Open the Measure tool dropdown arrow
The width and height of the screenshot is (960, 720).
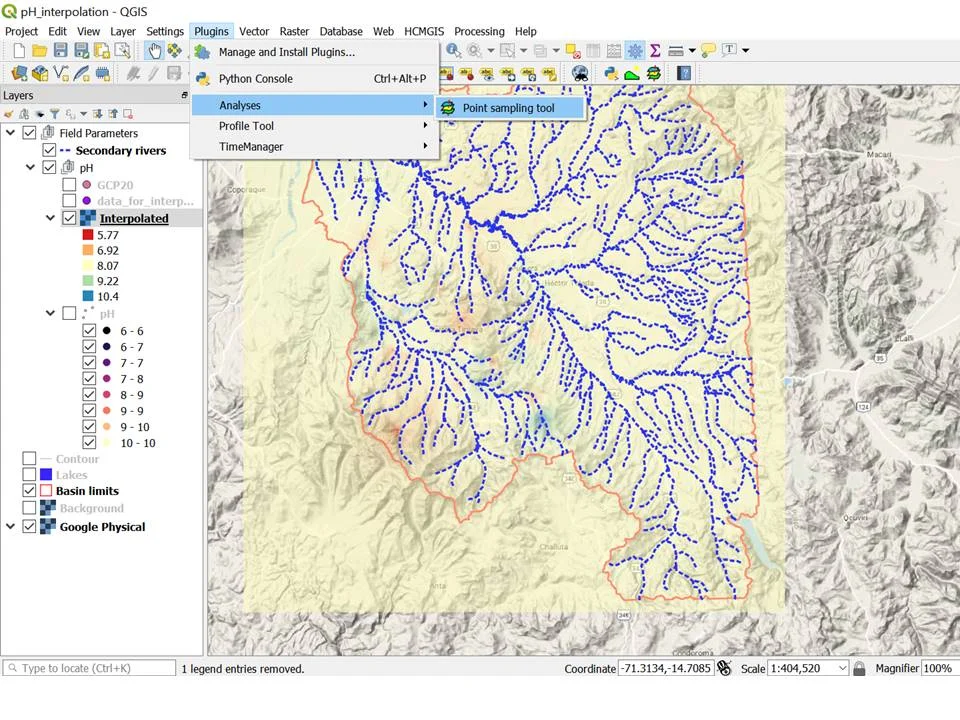(692, 51)
